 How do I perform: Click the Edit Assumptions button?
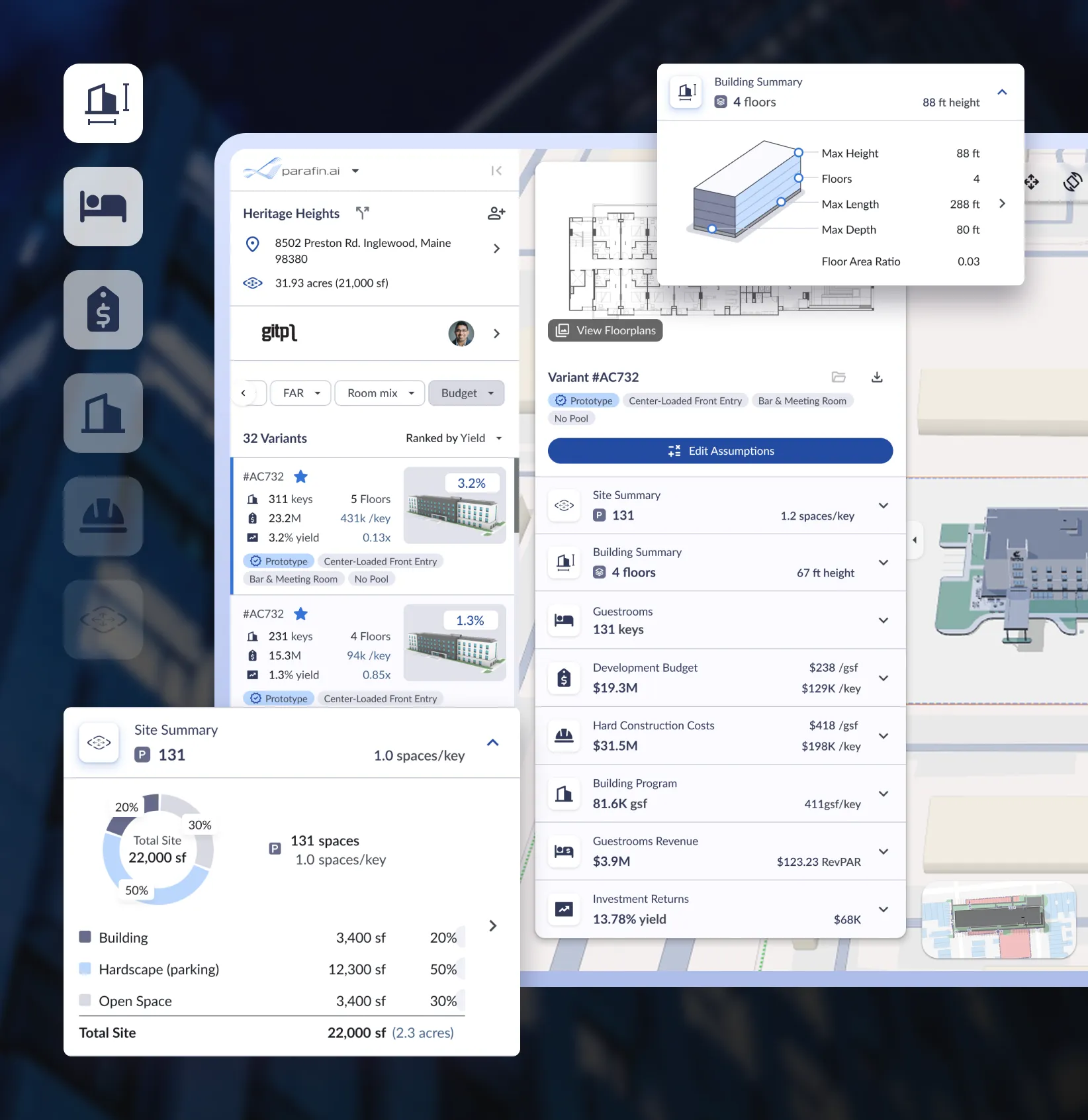coord(720,451)
